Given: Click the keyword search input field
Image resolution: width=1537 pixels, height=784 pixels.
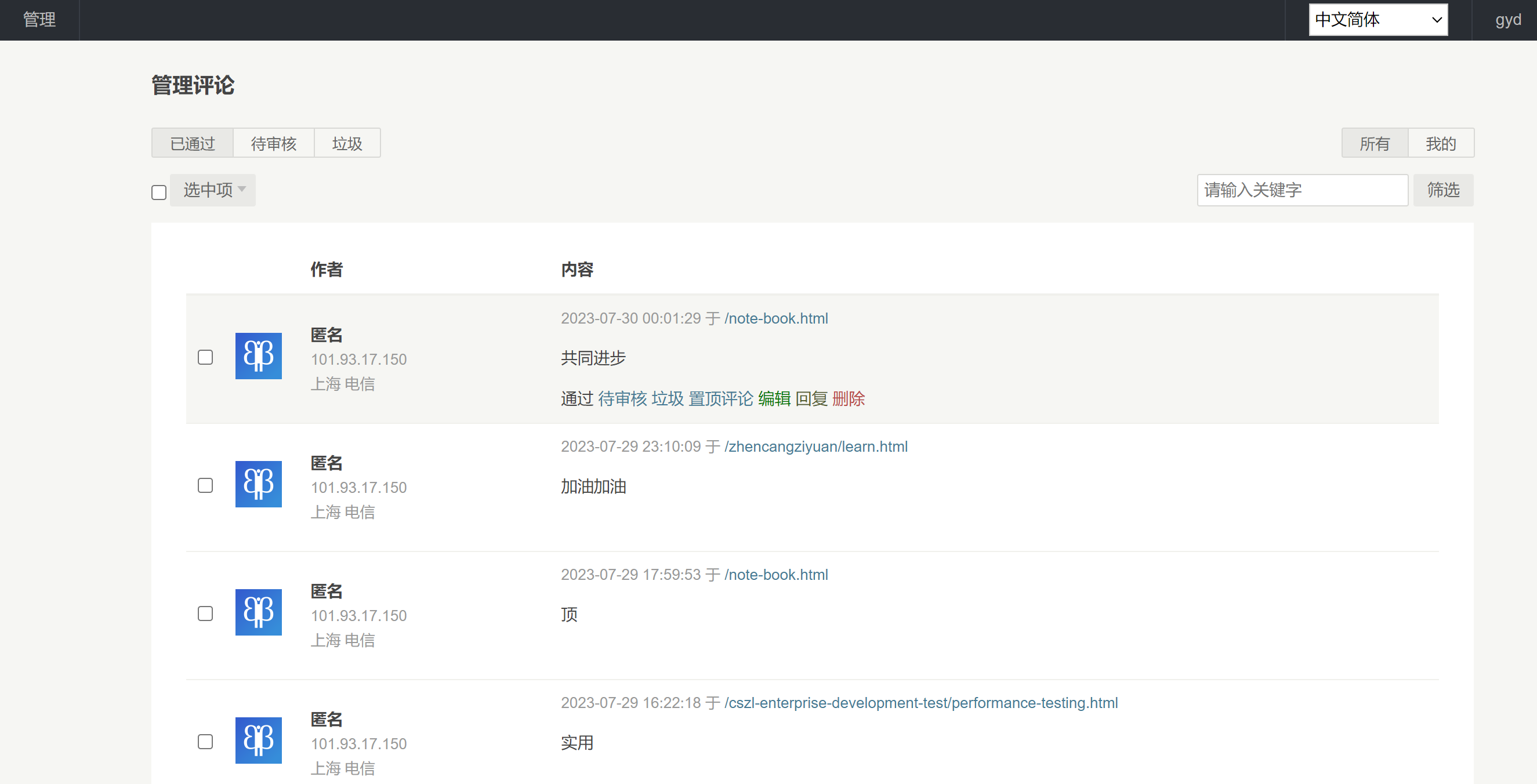Looking at the screenshot, I should [x=1302, y=190].
